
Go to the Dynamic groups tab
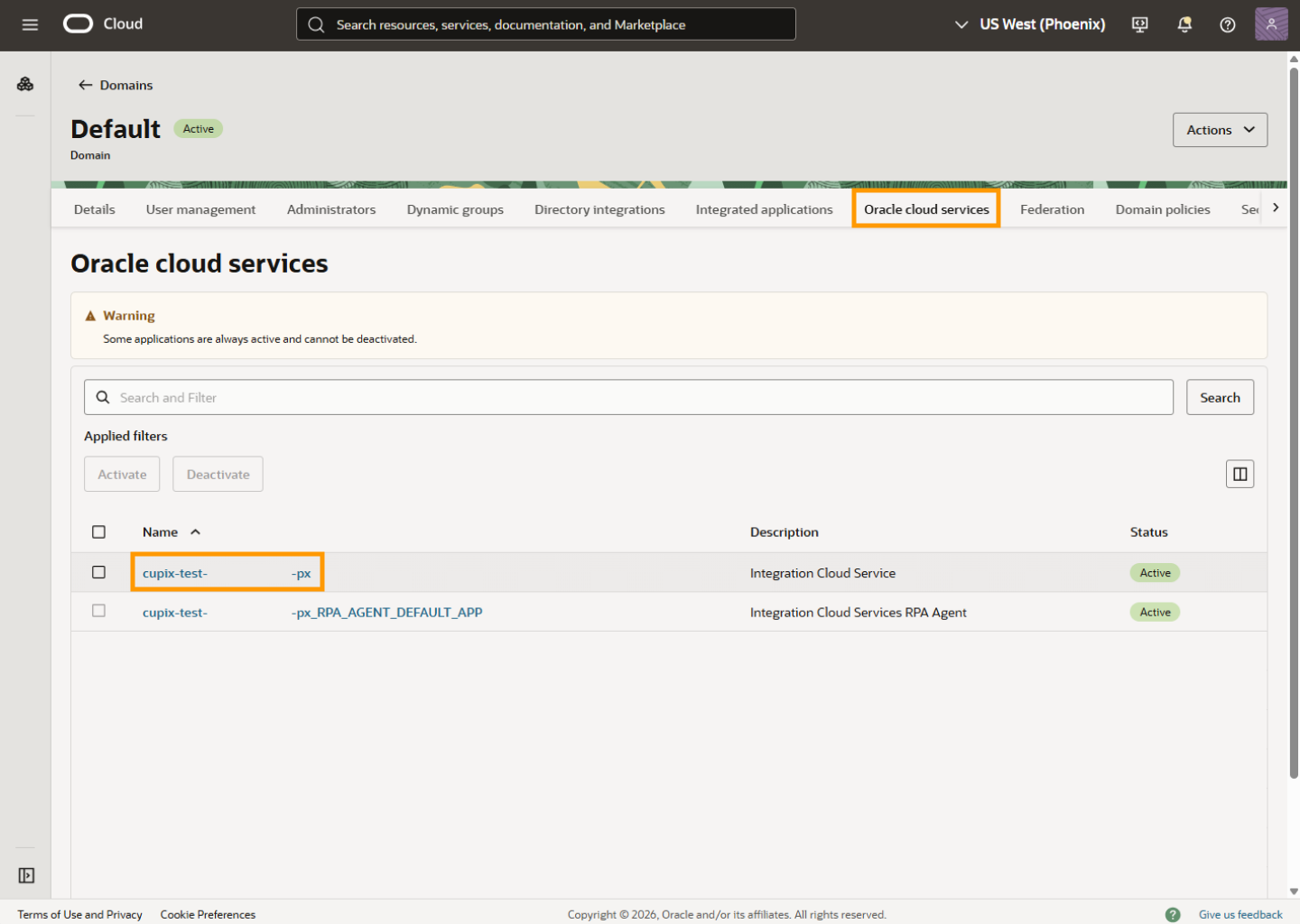(455, 209)
